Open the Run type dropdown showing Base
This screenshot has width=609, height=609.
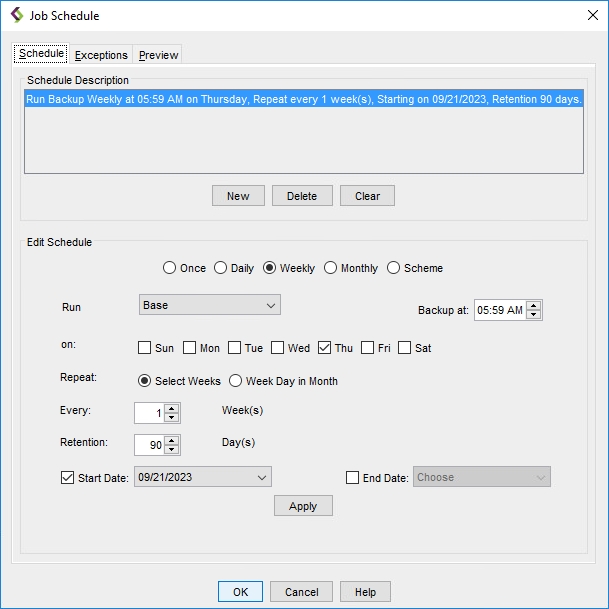coord(209,305)
